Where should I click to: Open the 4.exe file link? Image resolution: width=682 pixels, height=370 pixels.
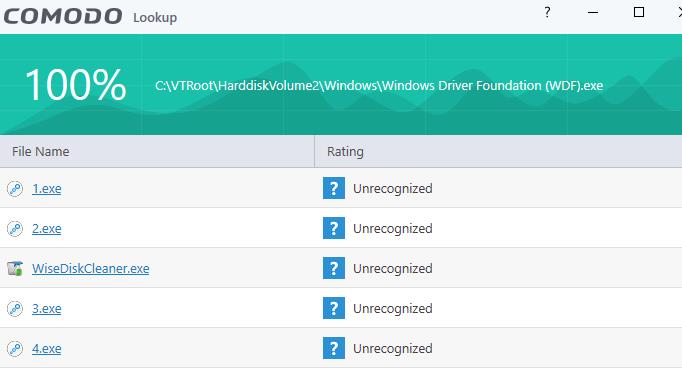click(47, 349)
